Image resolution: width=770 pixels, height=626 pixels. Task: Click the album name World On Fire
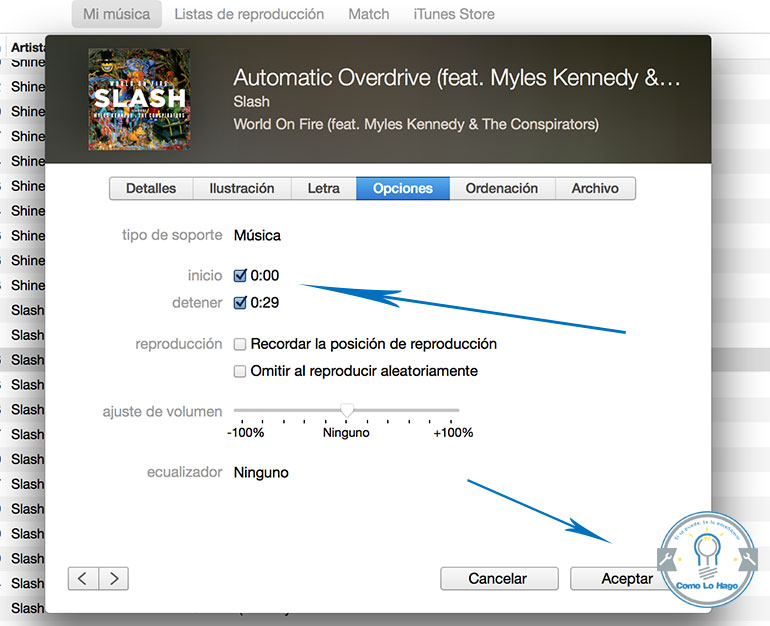[x=416, y=124]
